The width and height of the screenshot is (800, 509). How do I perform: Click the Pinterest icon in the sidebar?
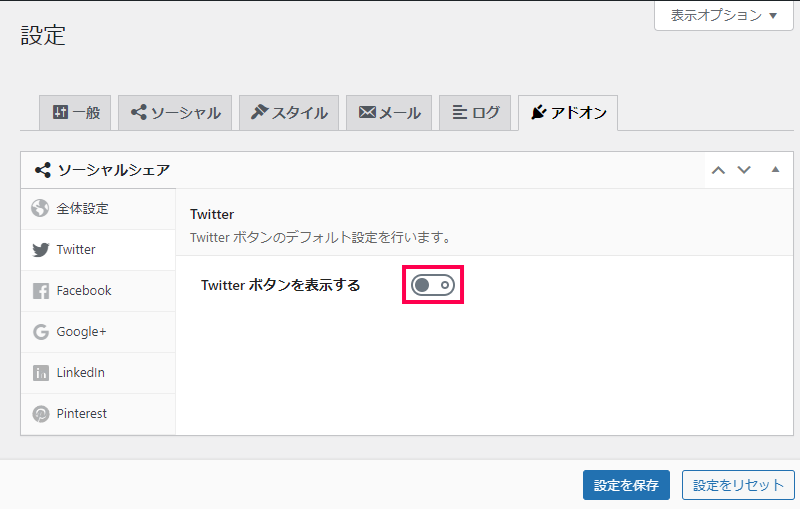[x=41, y=414]
